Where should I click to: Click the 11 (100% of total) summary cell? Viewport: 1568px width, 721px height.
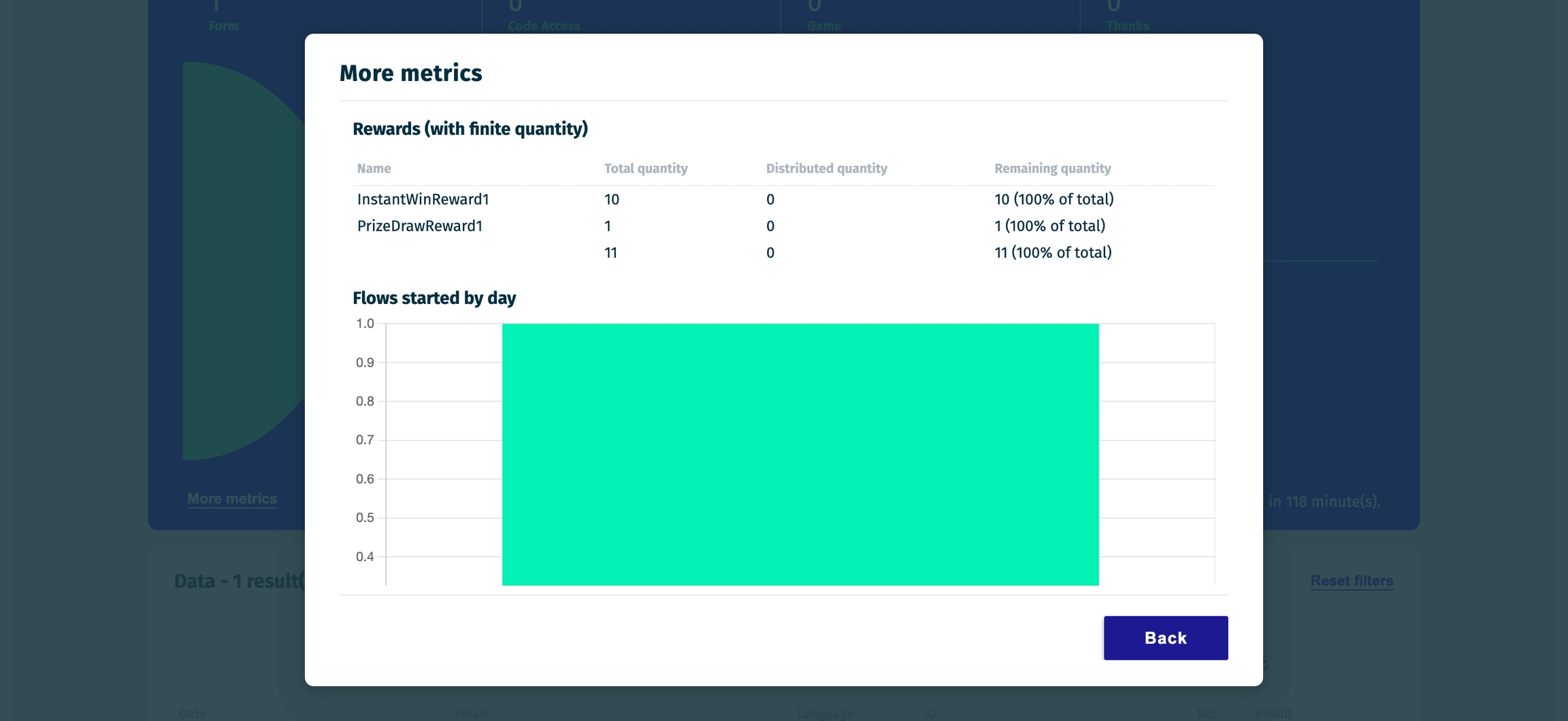[x=1052, y=252]
